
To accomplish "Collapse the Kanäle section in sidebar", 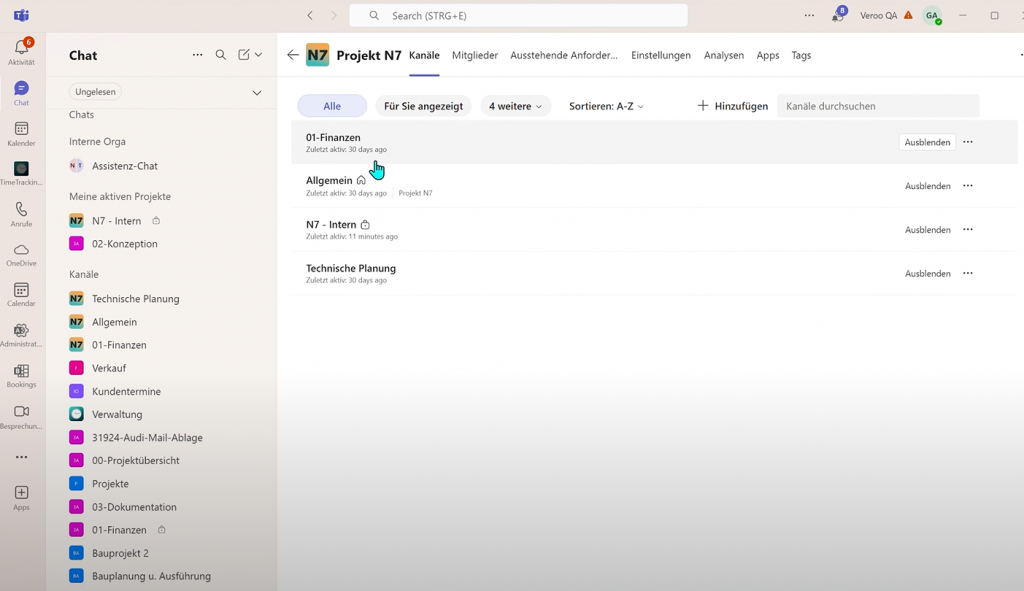I will click(84, 274).
